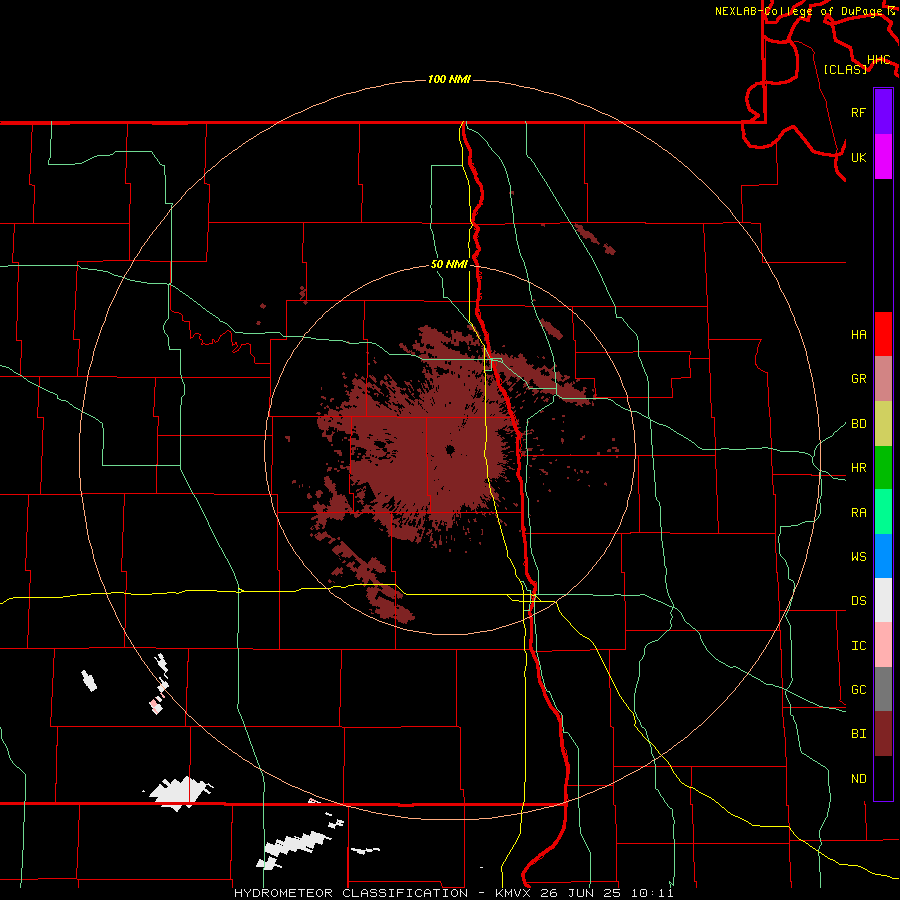Screen dimensions: 900x900
Task: Click the RF purple legend swatch
Action: point(883,112)
